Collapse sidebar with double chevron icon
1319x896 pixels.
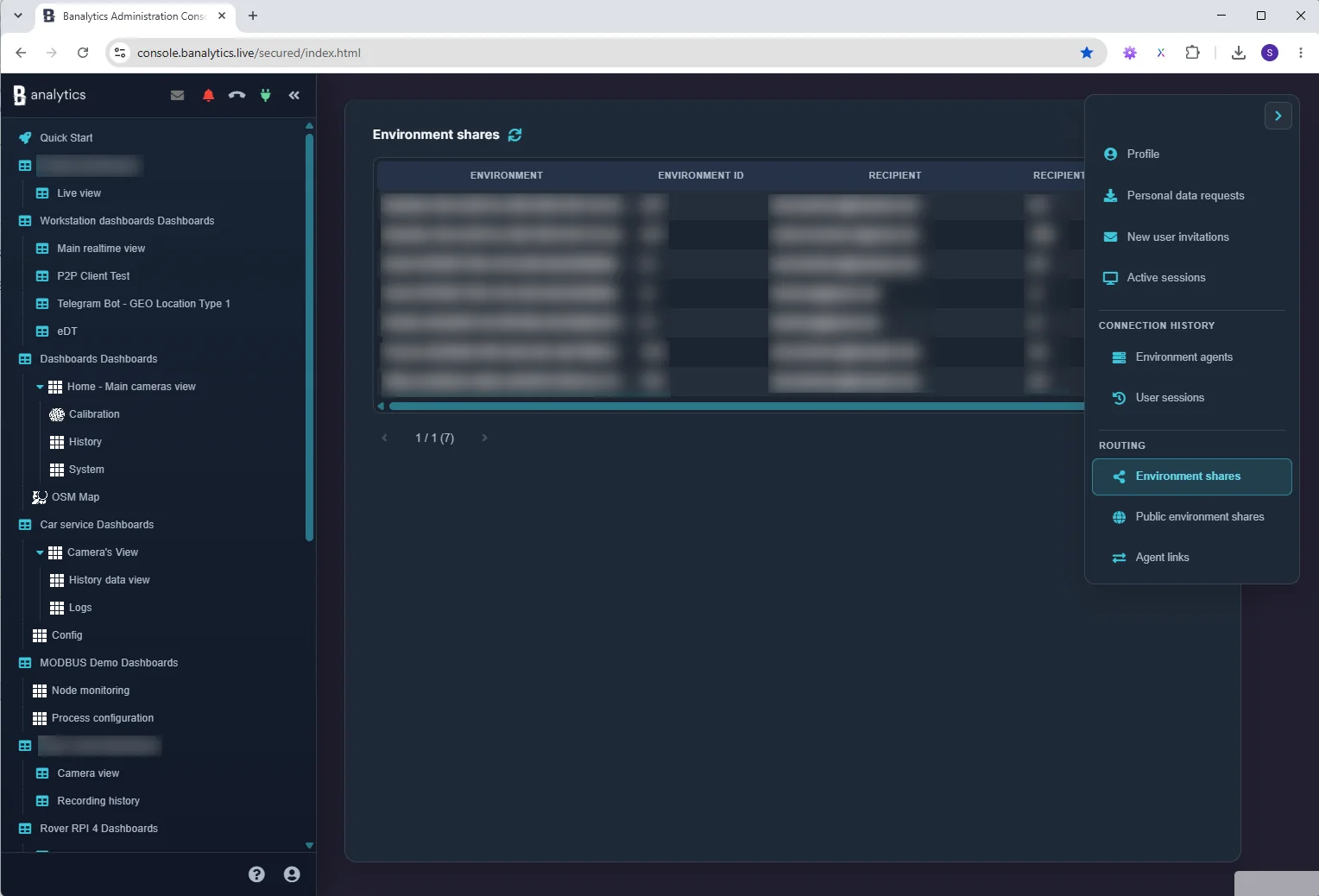[x=294, y=95]
